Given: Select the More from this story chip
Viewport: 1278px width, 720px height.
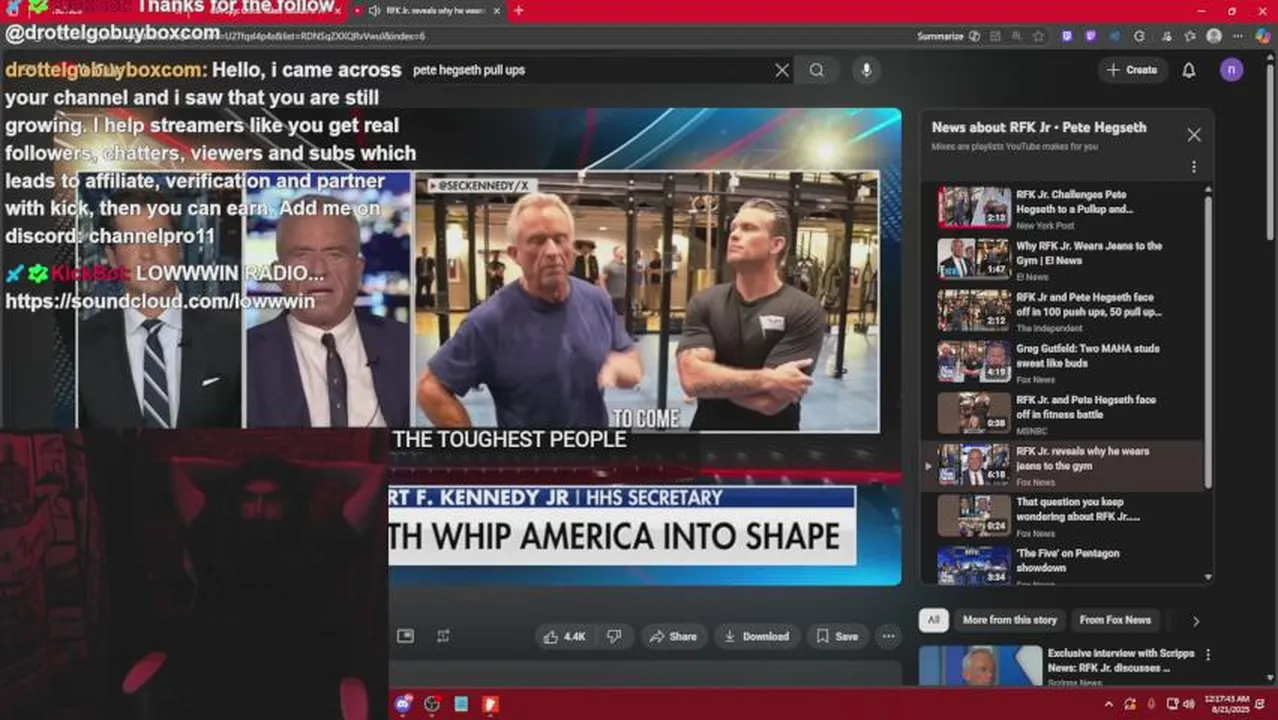Looking at the screenshot, I should pos(1009,620).
